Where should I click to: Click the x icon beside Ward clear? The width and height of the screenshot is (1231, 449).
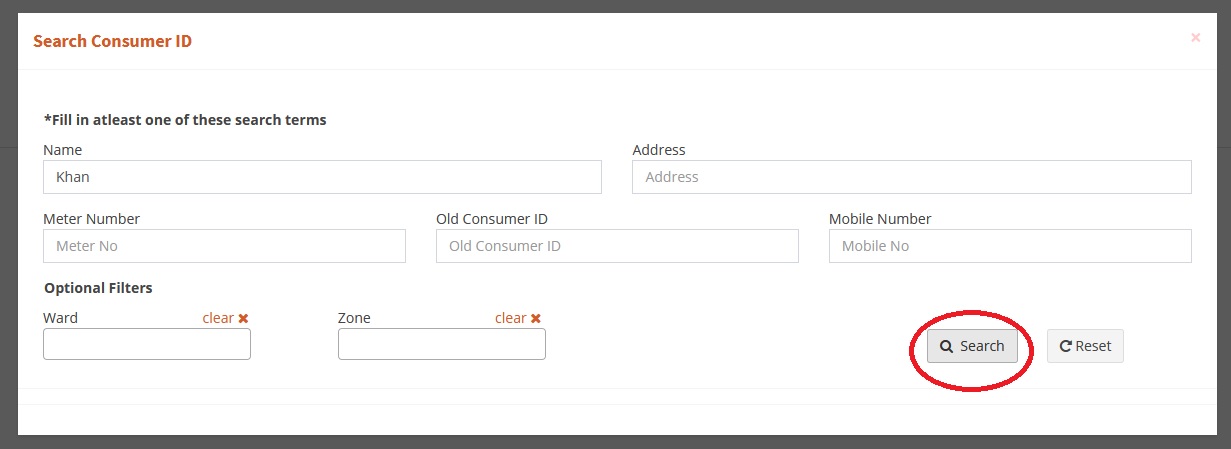(x=243, y=318)
